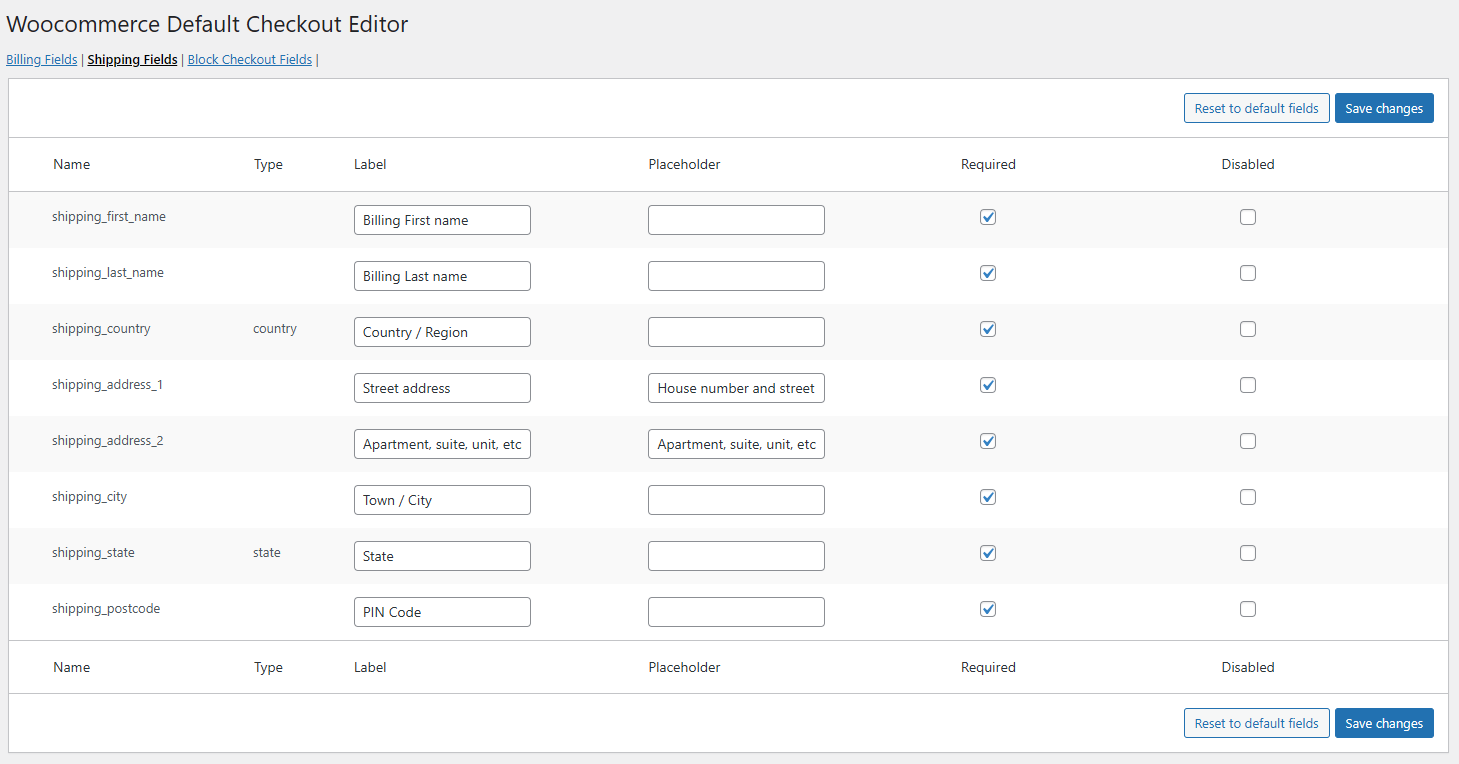
Task: Click bottom Reset to default fields button
Action: pyautogui.click(x=1256, y=723)
